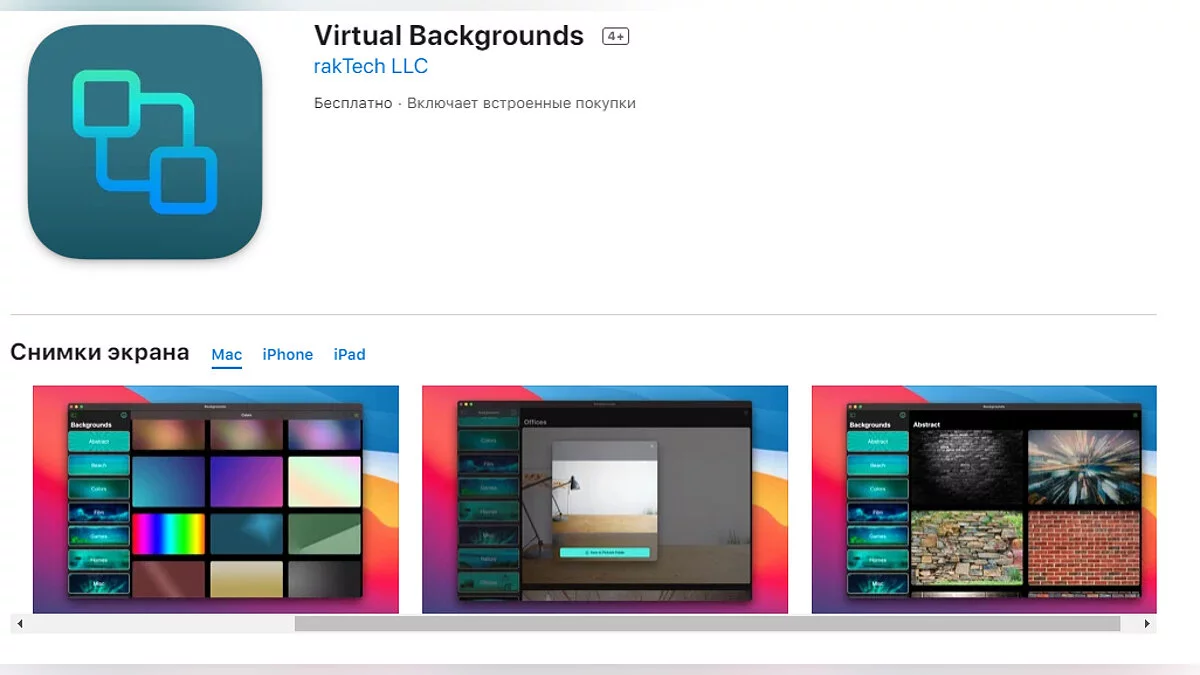The image size is (1200, 675).
Task: Click the 4+ age rating badge
Action: tap(615, 37)
